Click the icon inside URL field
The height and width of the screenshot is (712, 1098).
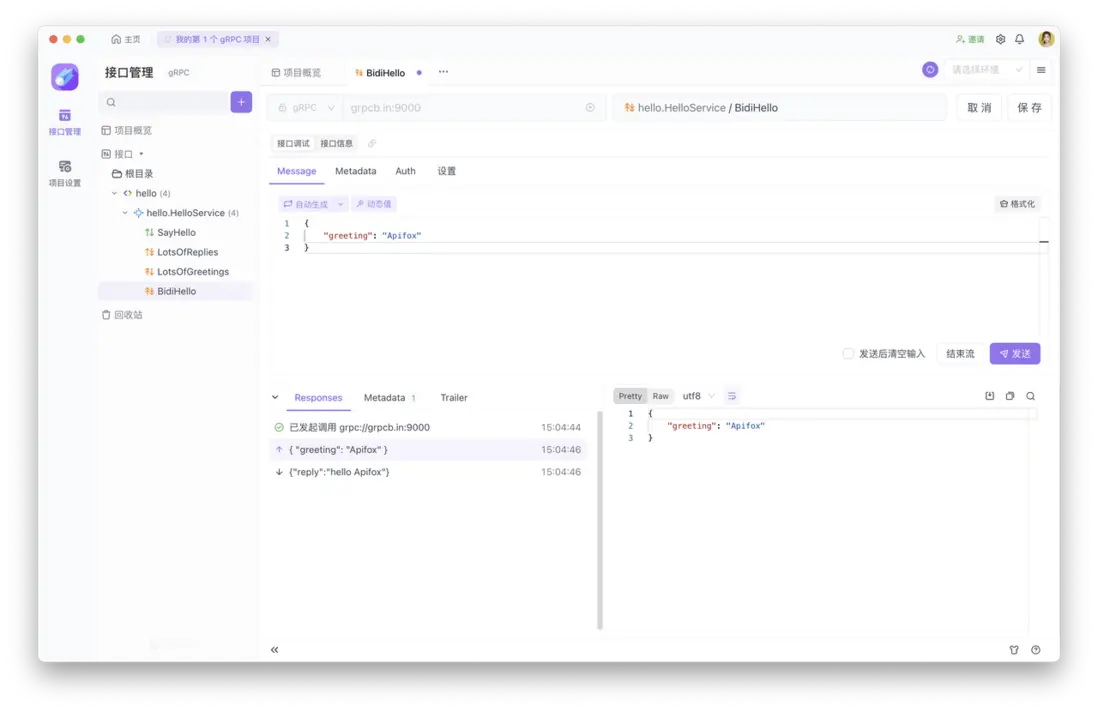[590, 108]
